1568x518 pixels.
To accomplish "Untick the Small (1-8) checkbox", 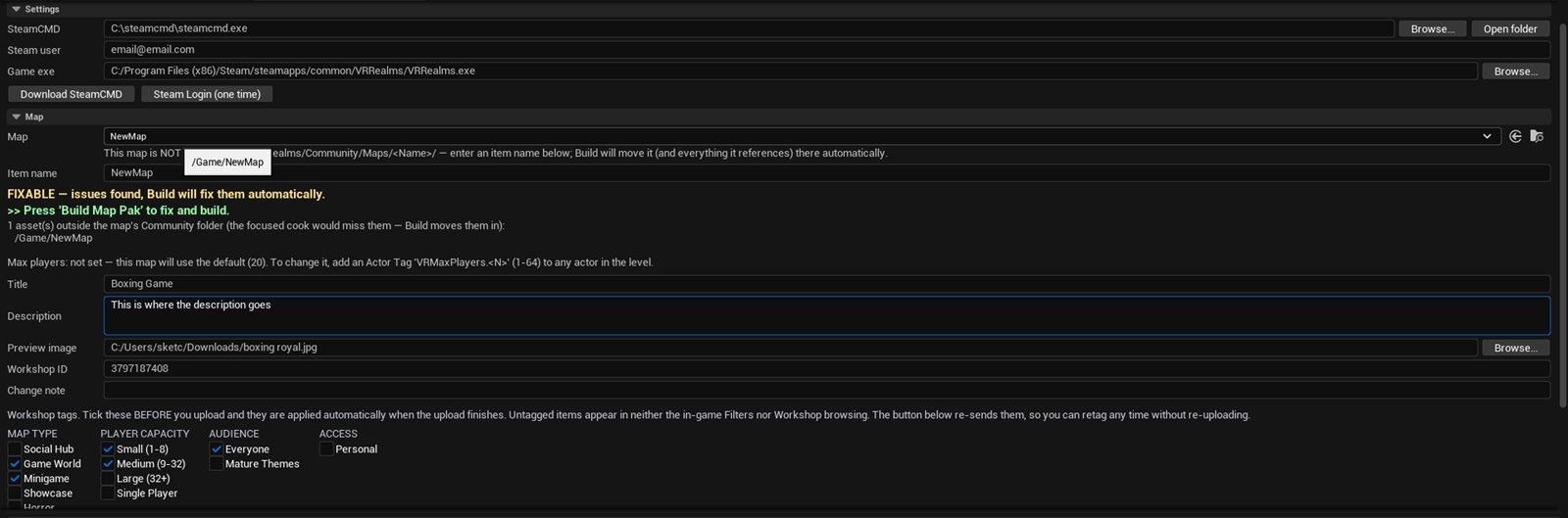I will 108,449.
